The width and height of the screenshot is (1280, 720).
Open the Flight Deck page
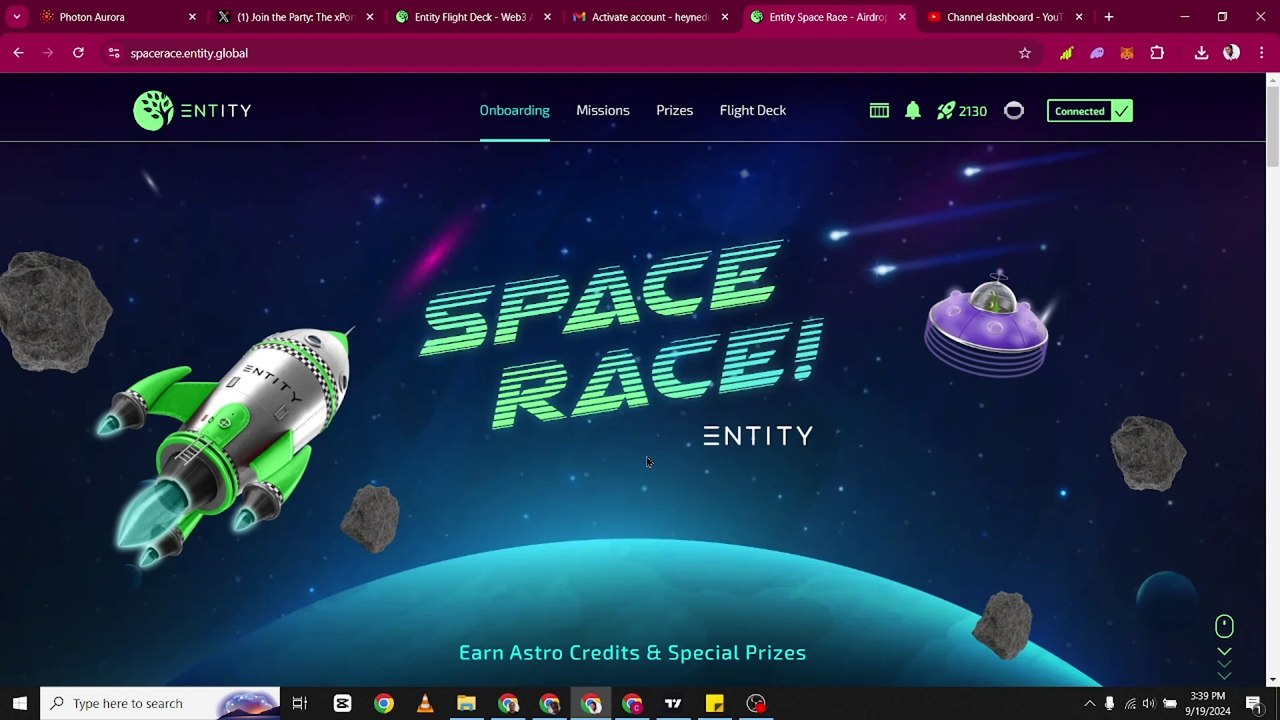(752, 110)
